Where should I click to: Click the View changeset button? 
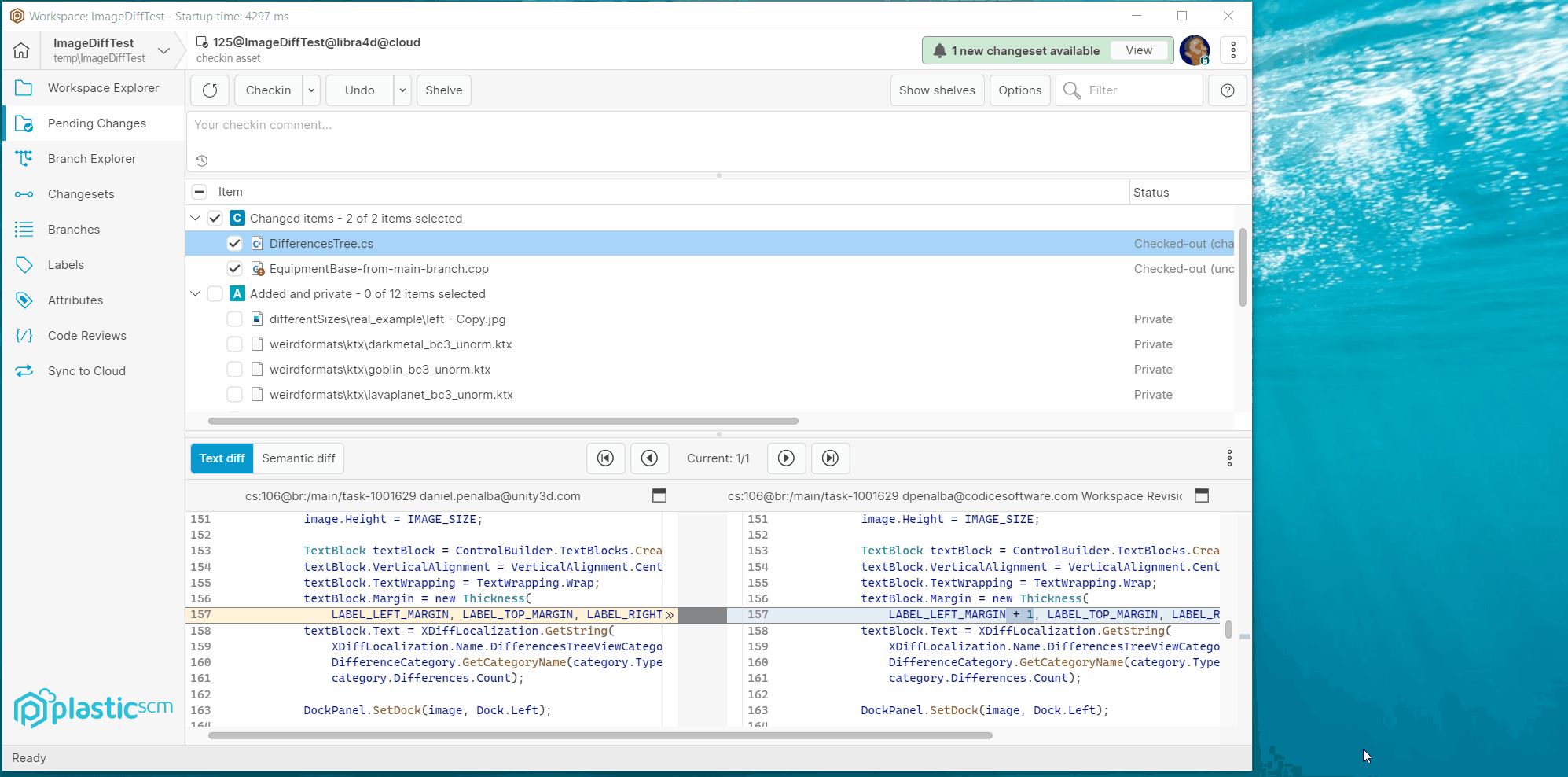pyautogui.click(x=1139, y=50)
